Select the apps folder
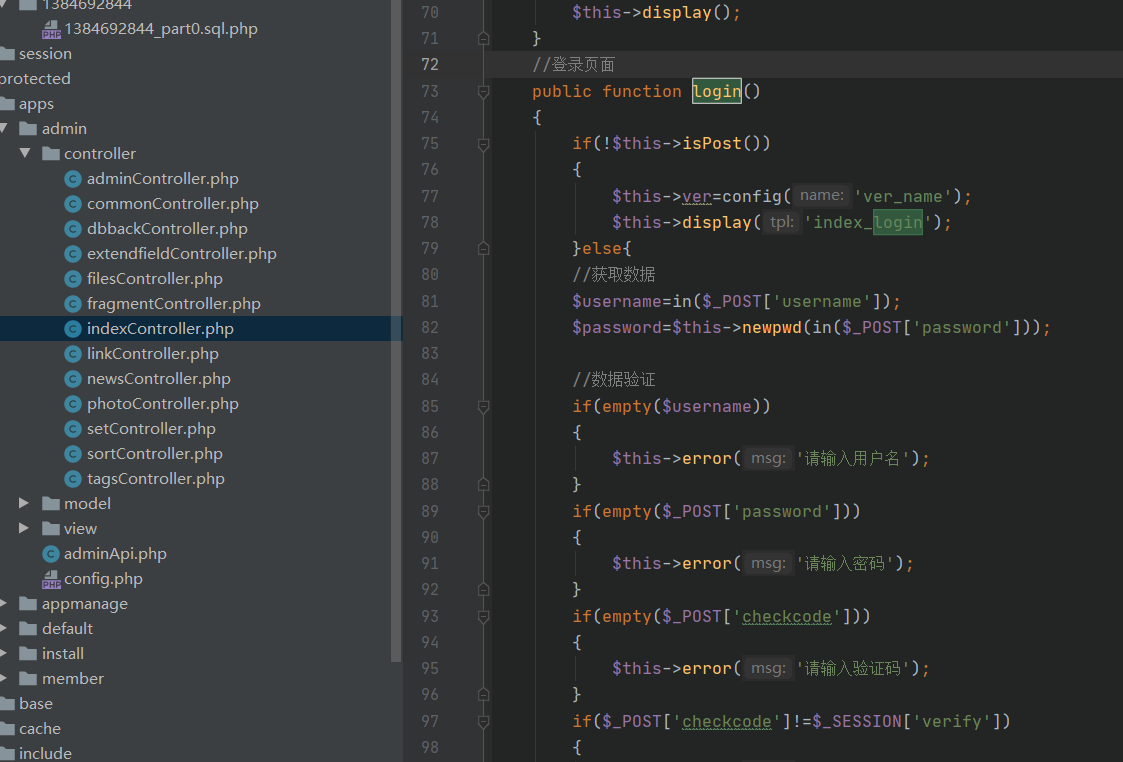The width and height of the screenshot is (1123, 762). click(x=36, y=104)
